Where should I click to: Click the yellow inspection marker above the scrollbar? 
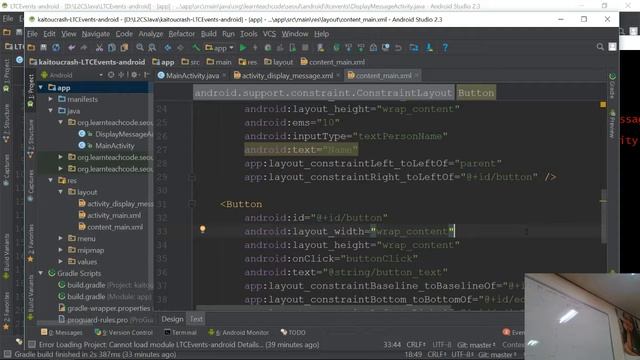tap(603, 105)
